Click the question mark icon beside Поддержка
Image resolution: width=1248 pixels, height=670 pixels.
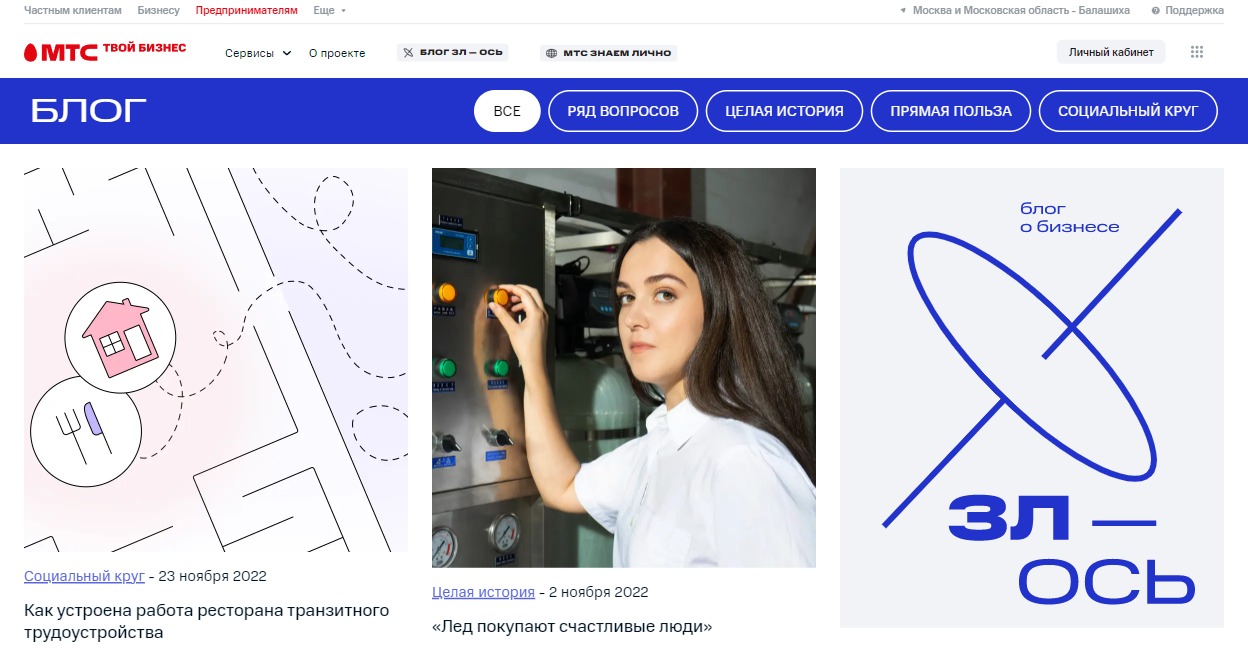(1156, 11)
